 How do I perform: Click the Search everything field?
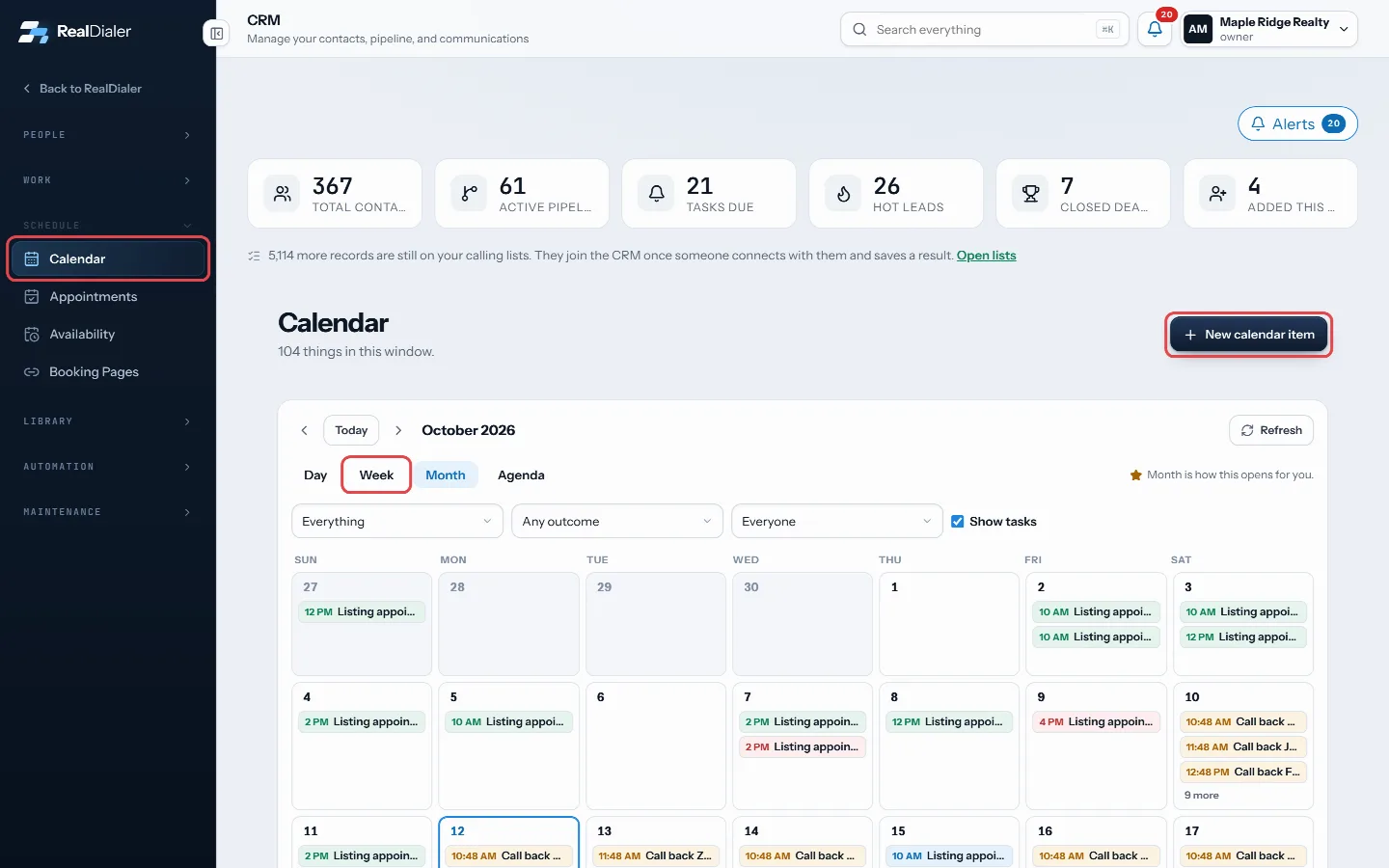click(x=984, y=29)
